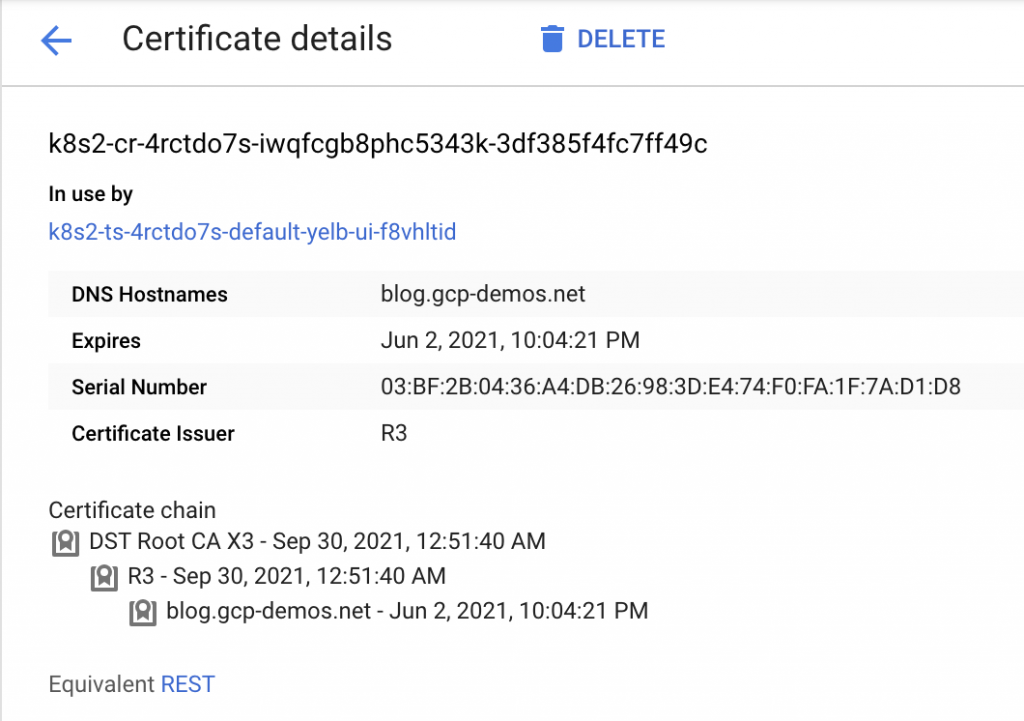
Task: Click the back arrow icon
Action: [x=56, y=40]
